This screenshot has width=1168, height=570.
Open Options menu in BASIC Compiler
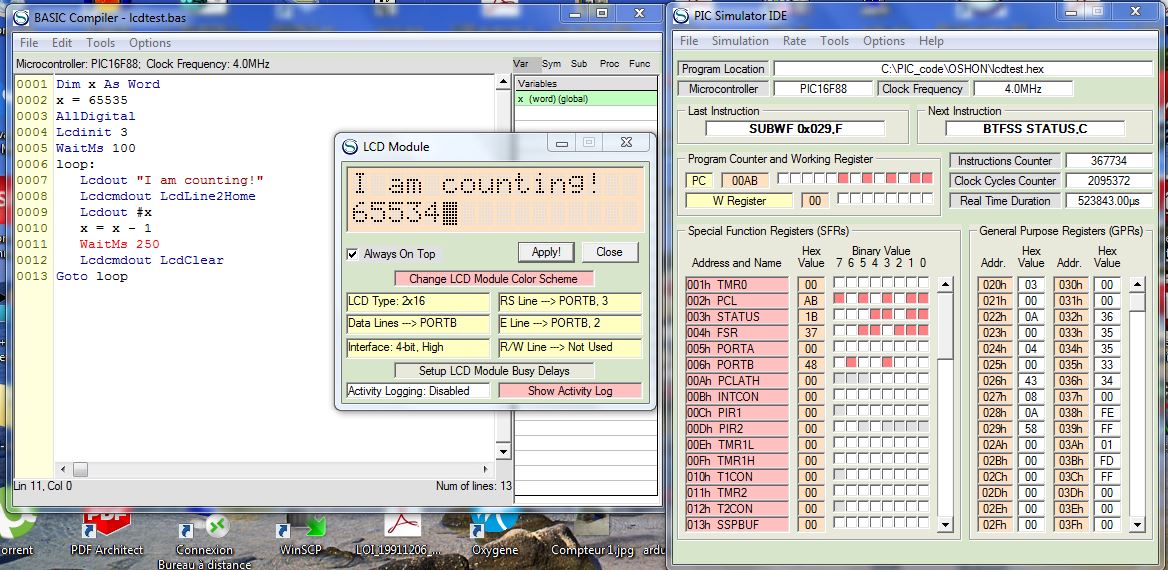click(150, 42)
